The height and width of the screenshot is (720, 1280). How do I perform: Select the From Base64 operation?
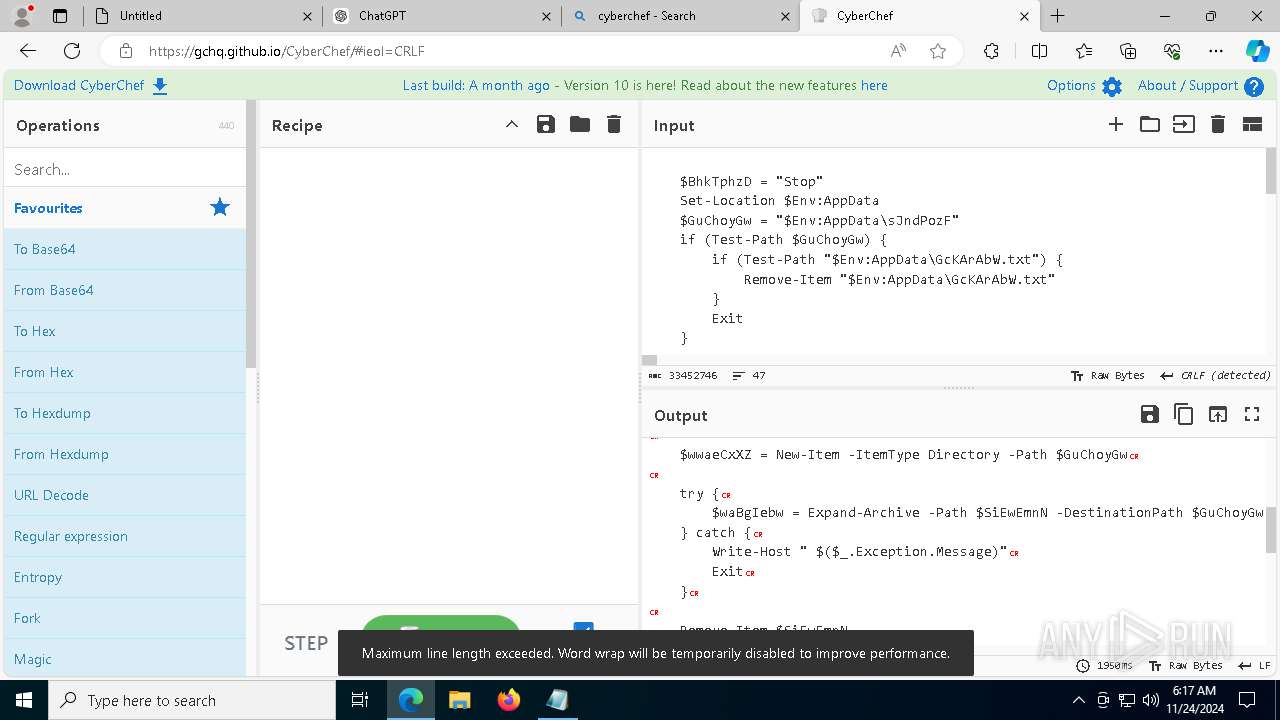(125, 290)
